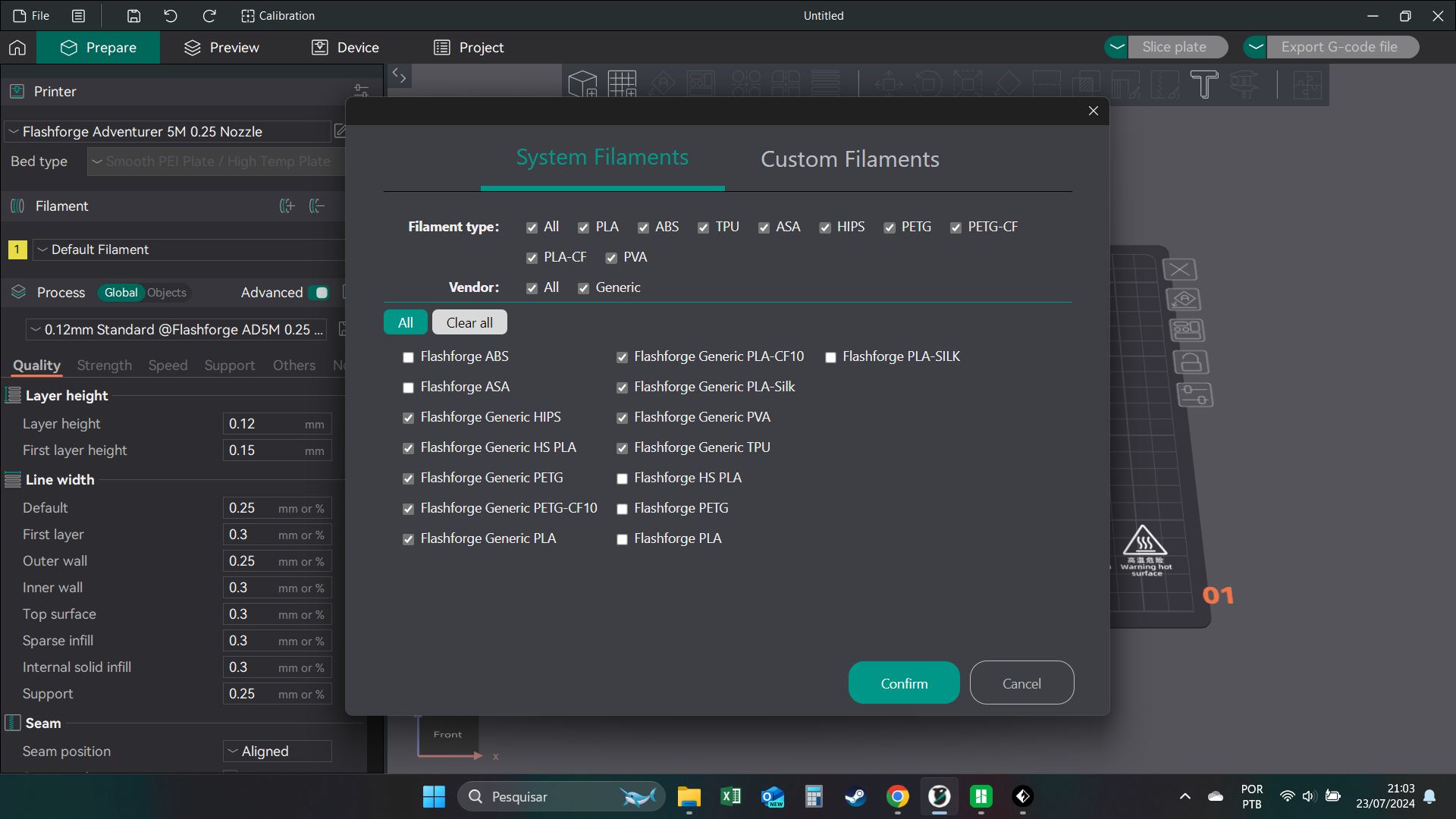The image size is (1456, 819).
Task: Click the Cancel button
Action: coord(1021,682)
